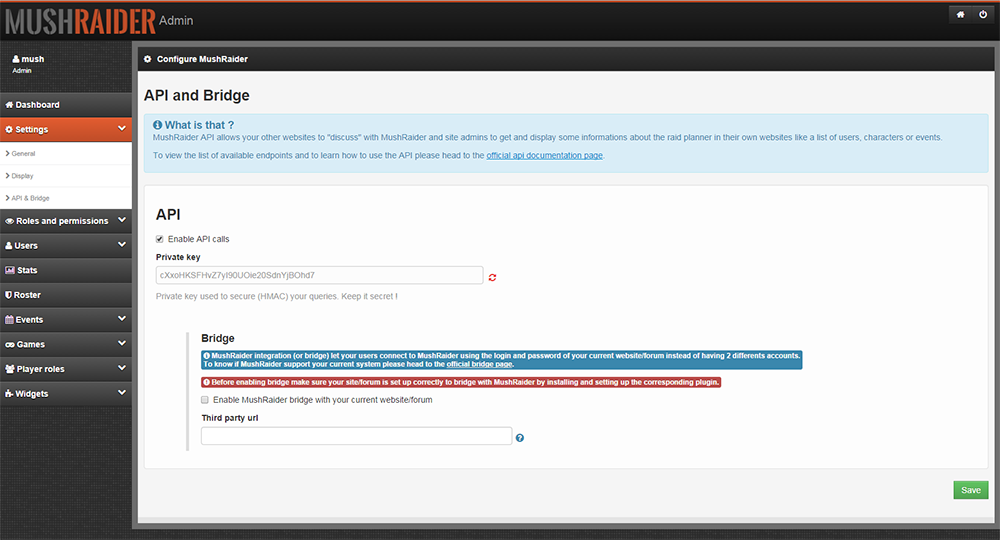Open the Settings menu item
The image size is (1000, 540).
66,129
